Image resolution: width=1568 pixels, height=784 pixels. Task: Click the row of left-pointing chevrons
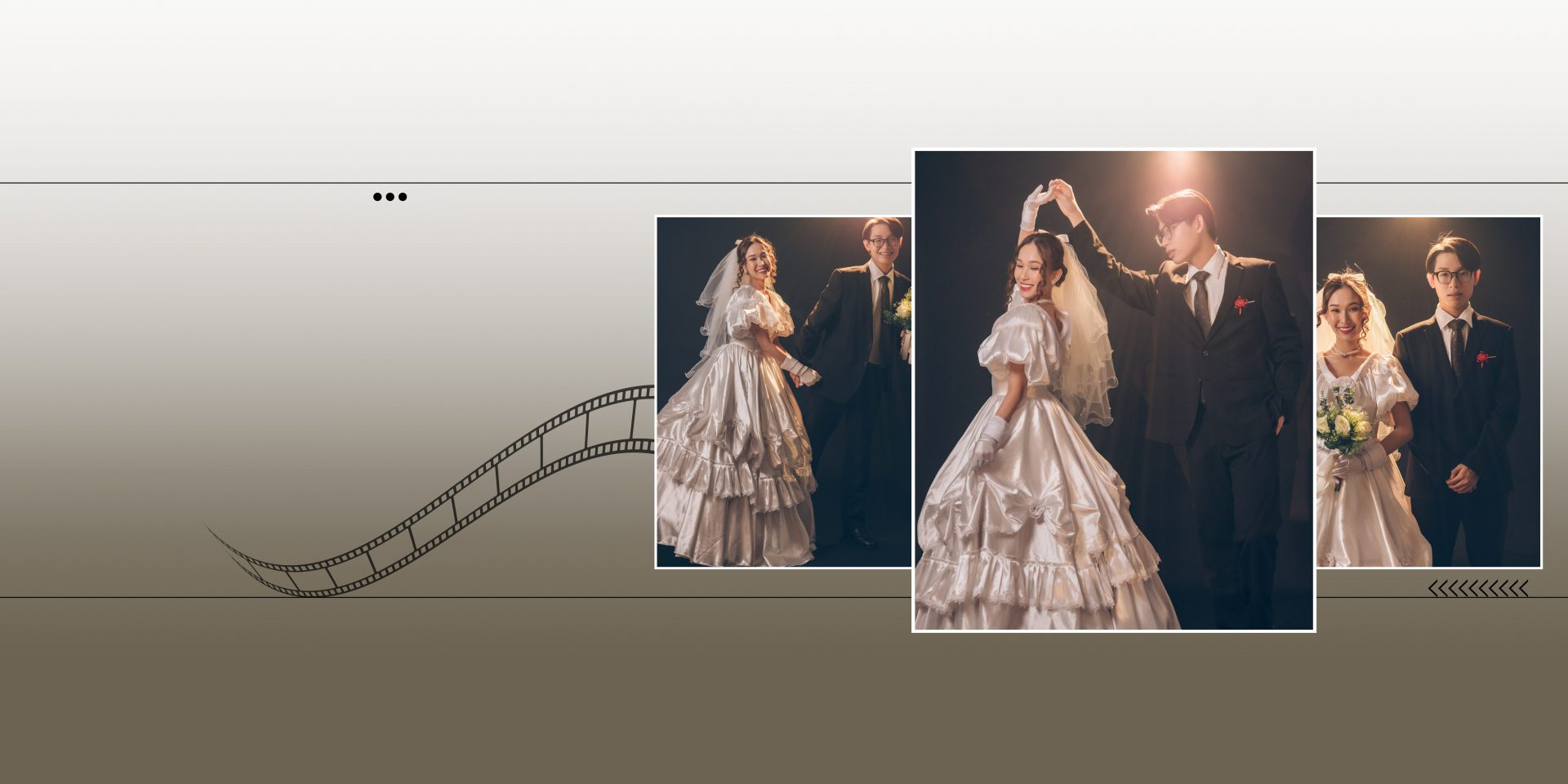1477,589
